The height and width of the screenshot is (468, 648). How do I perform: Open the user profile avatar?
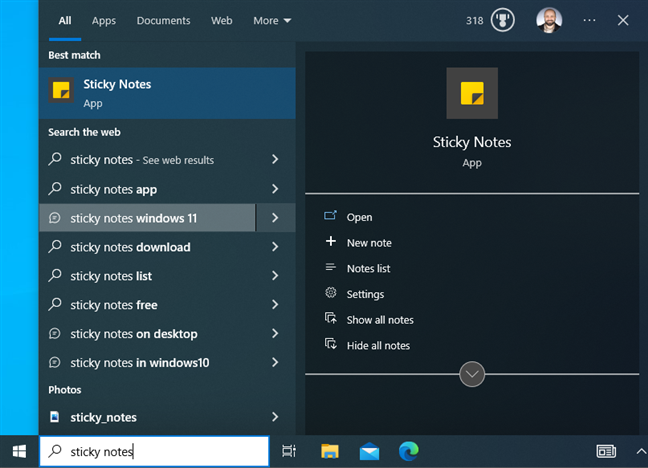(549, 20)
